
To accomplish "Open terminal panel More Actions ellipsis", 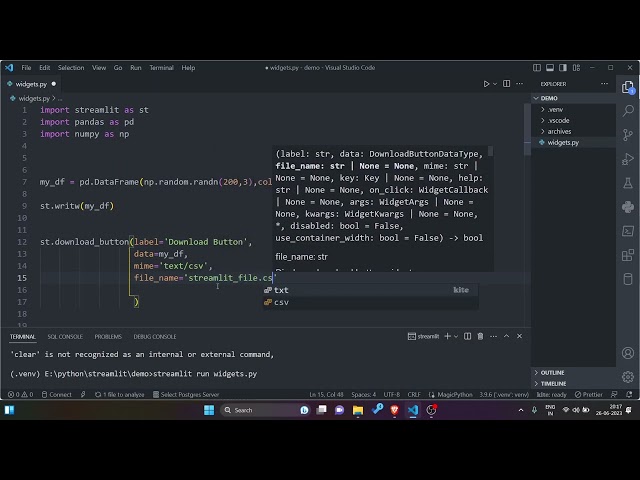I will pos(493,336).
